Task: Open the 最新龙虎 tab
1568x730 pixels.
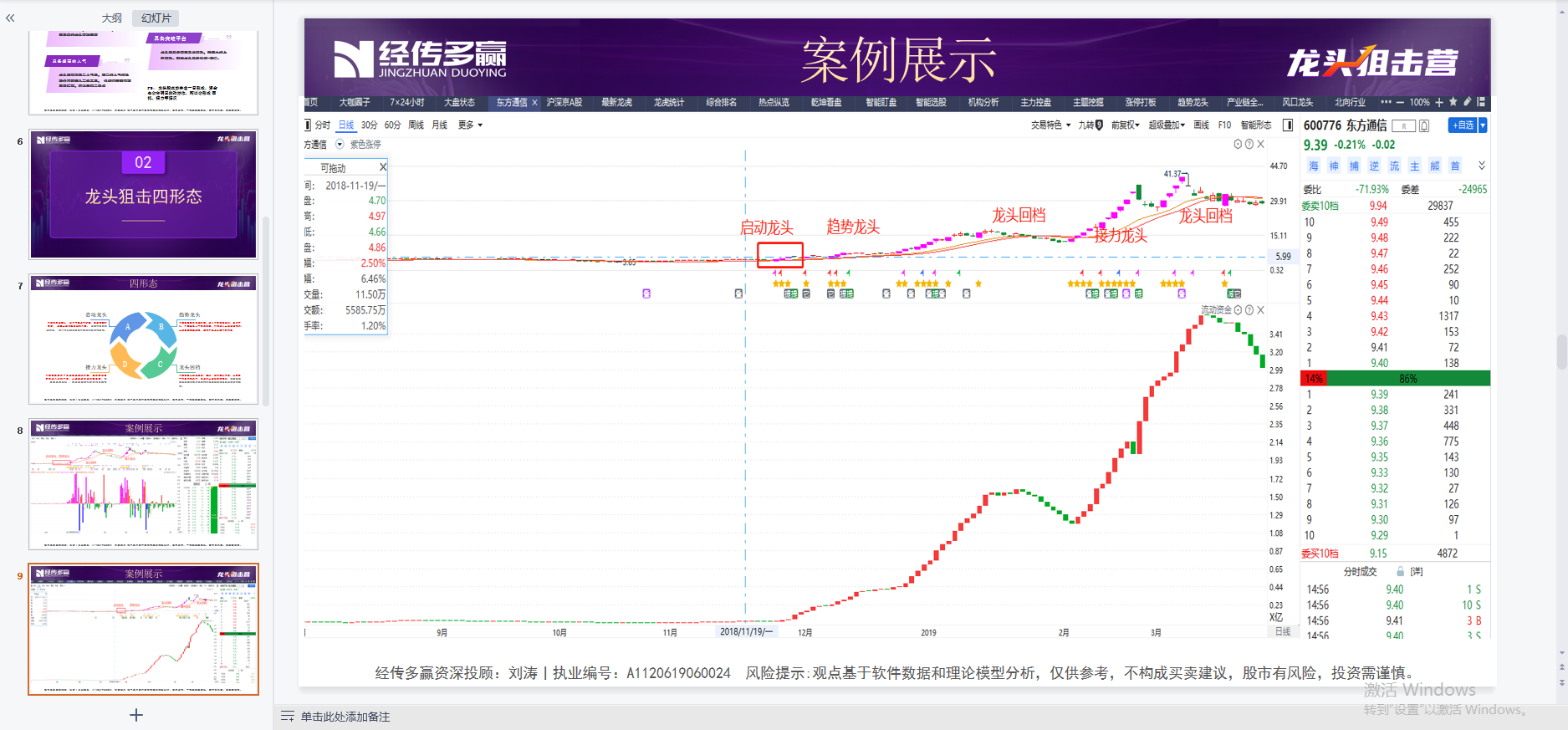Action: pos(616,103)
